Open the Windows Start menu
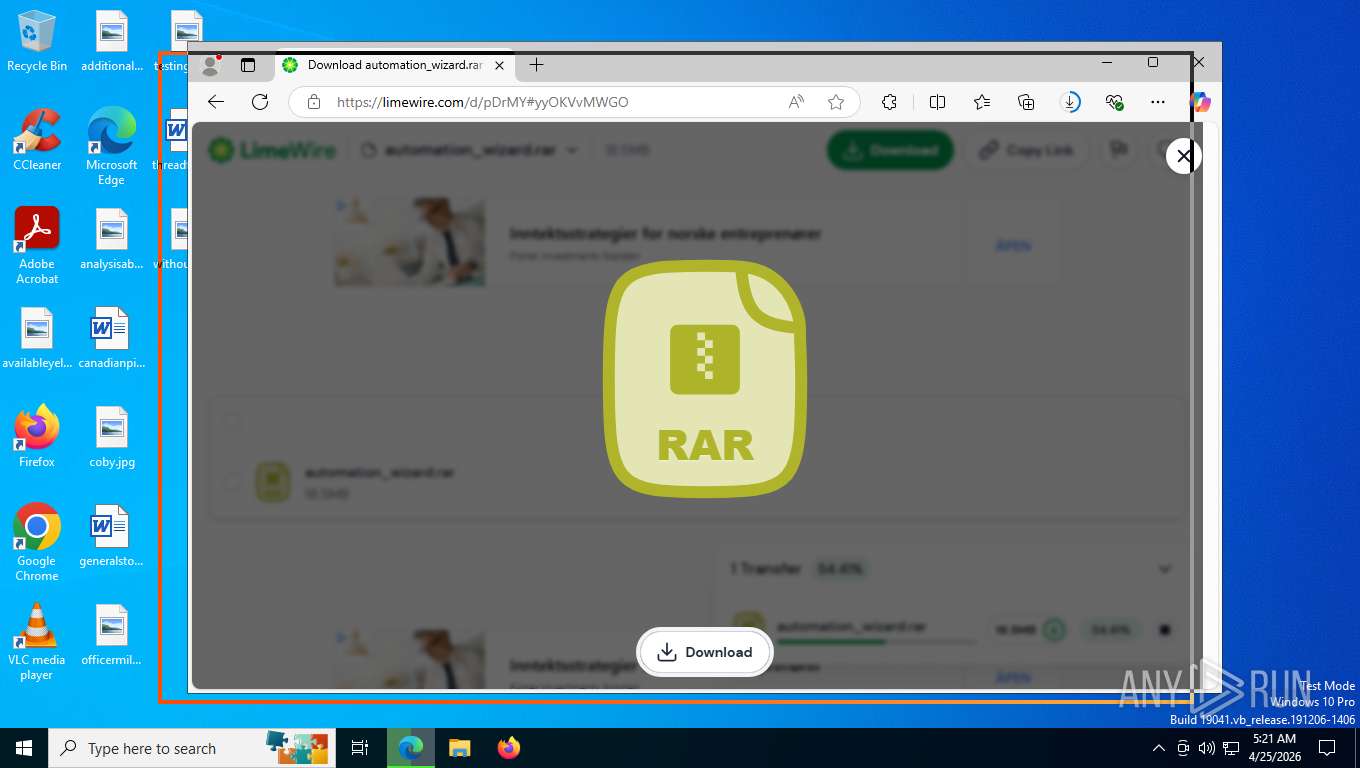The height and width of the screenshot is (768, 1360). (24, 748)
